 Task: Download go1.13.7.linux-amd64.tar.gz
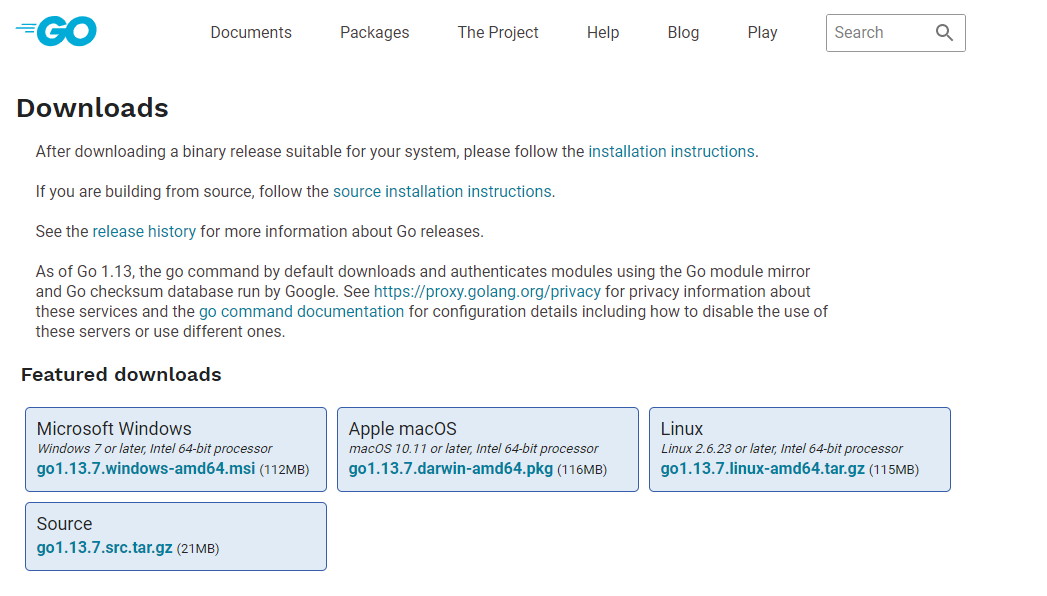[x=763, y=469]
